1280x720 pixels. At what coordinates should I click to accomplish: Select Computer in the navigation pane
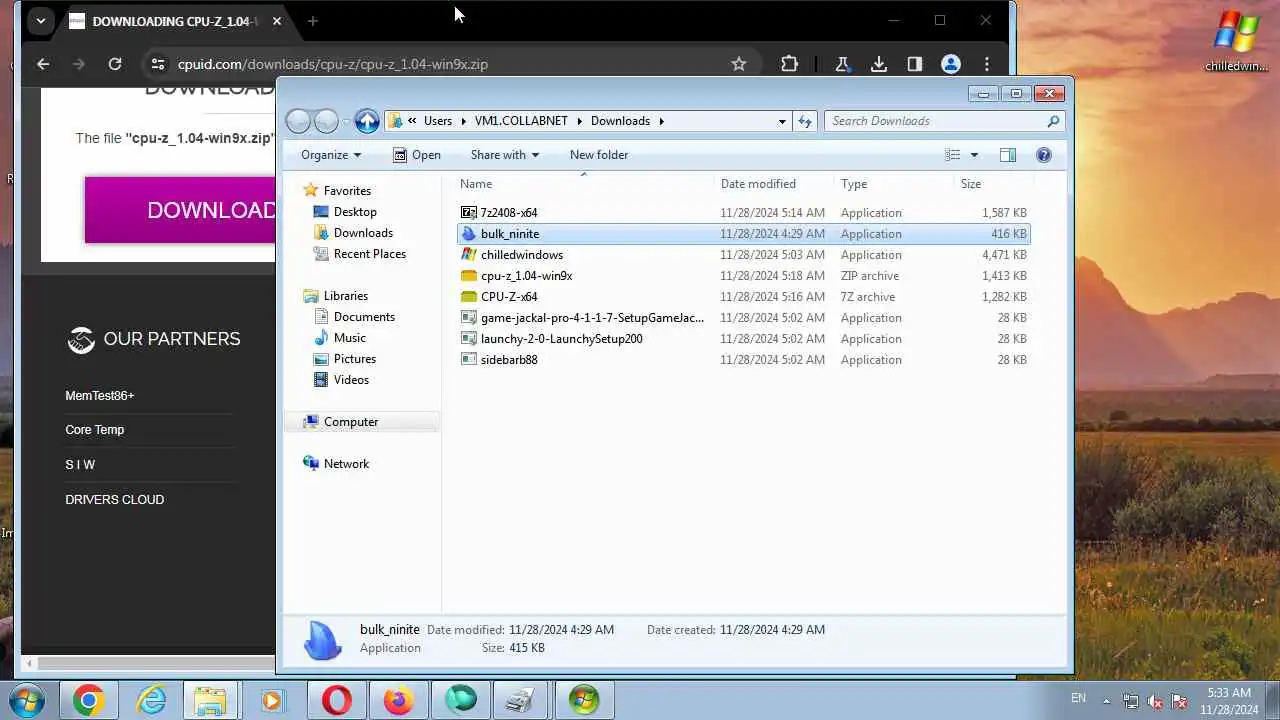[x=351, y=422]
